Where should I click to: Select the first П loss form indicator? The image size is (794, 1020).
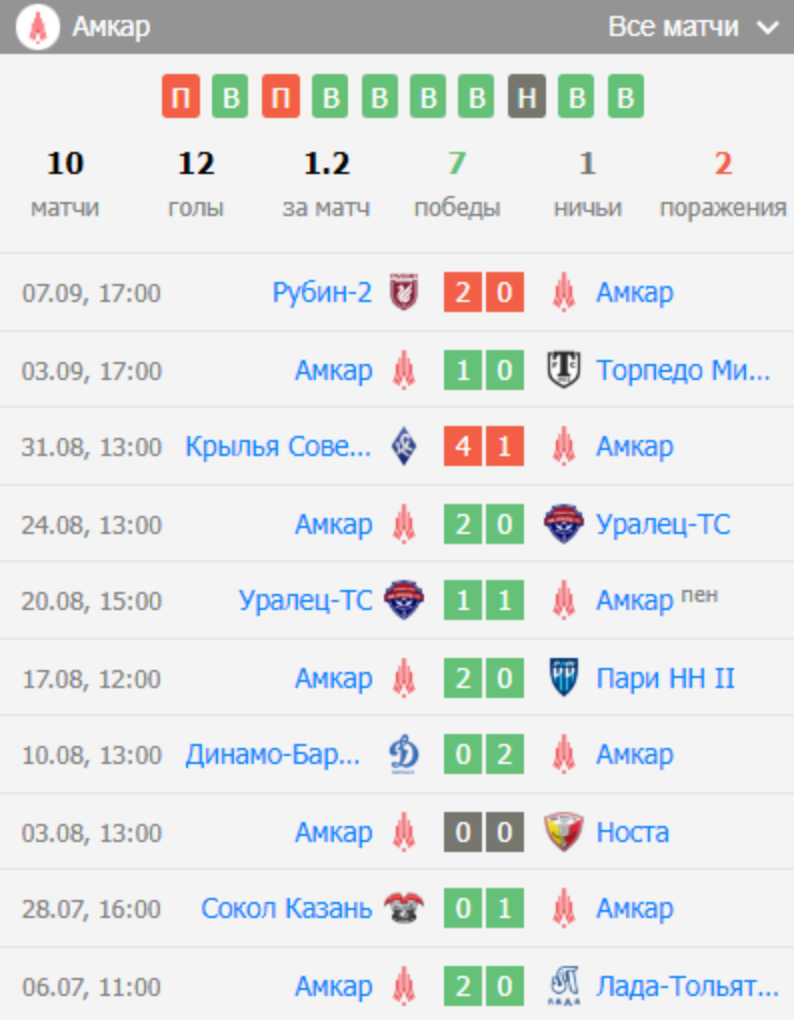tap(180, 97)
